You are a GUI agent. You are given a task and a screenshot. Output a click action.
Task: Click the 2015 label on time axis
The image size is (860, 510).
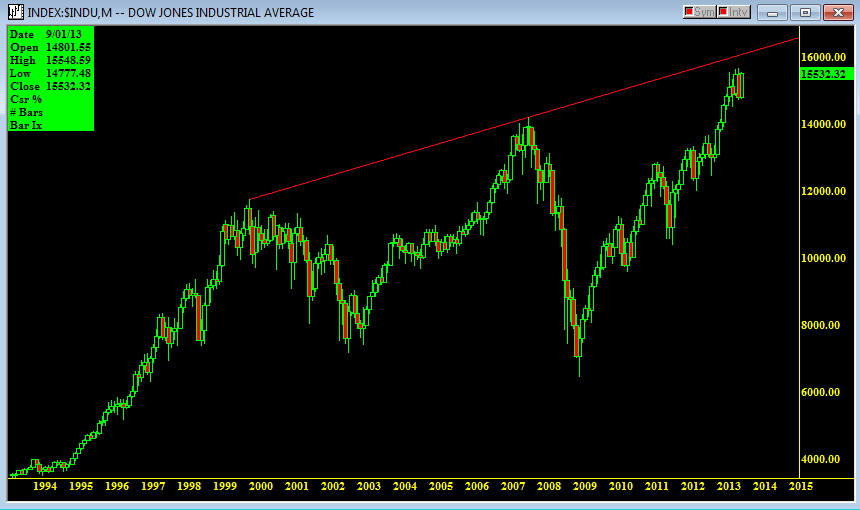800,486
